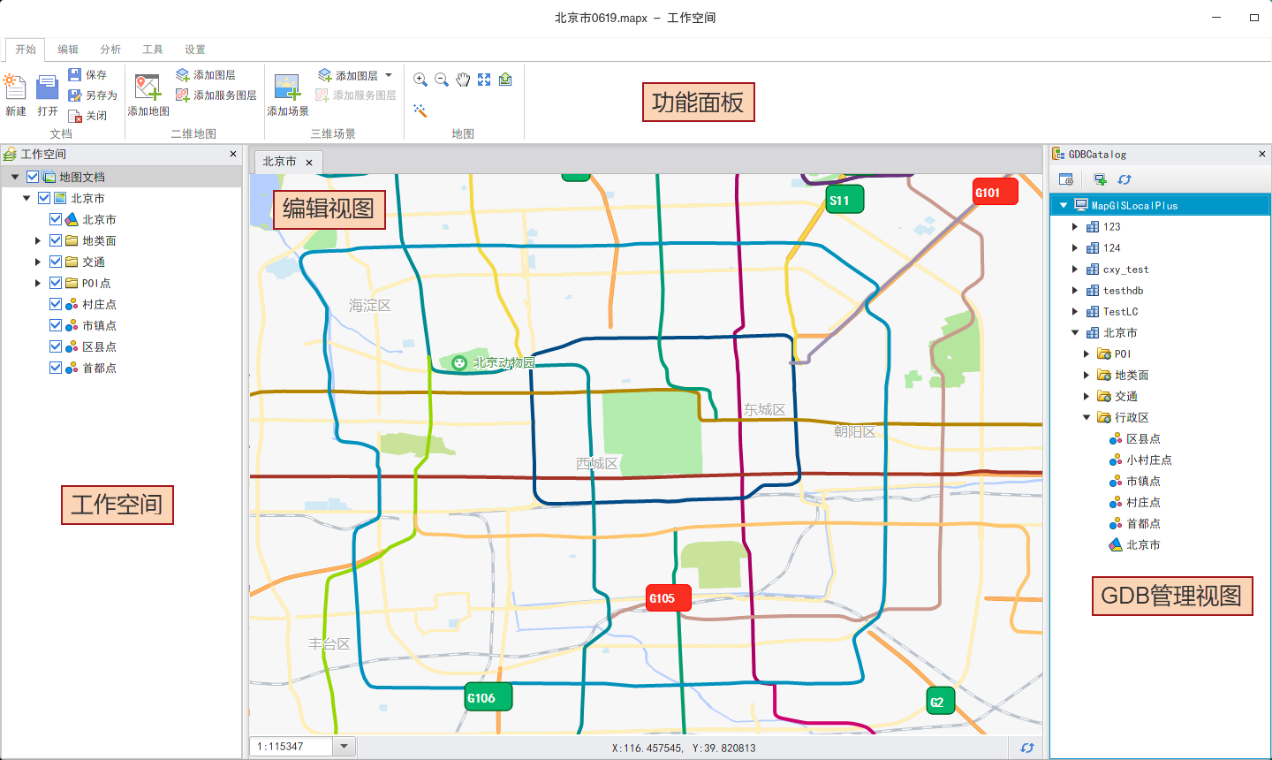The height and width of the screenshot is (760, 1272).
Task: Select the zoom in magnifier tool
Action: tap(420, 80)
